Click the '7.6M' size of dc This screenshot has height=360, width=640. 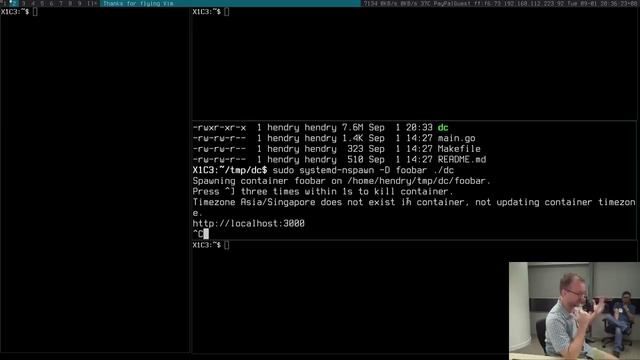[353, 128]
